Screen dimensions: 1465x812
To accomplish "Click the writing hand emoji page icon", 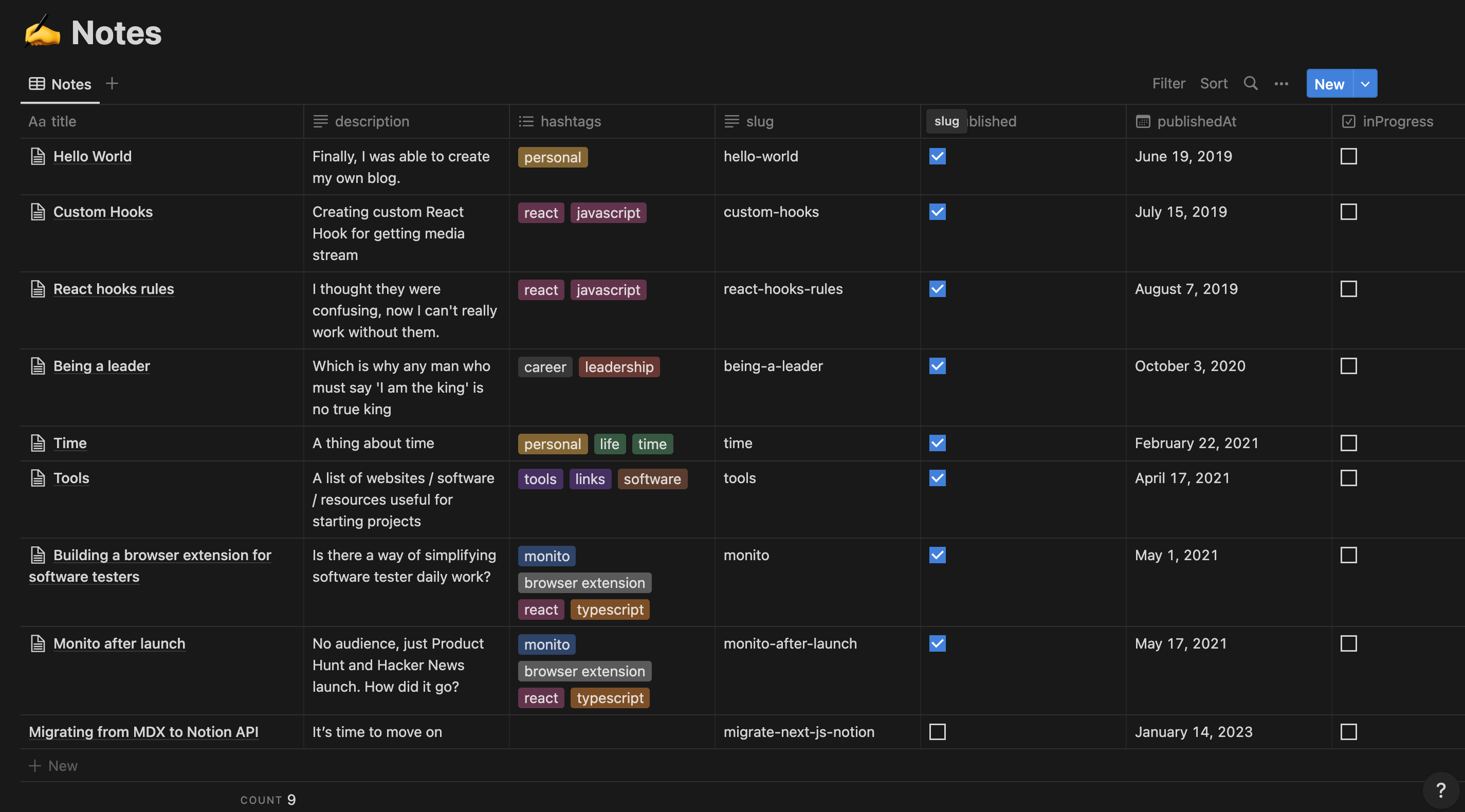I will [42, 32].
